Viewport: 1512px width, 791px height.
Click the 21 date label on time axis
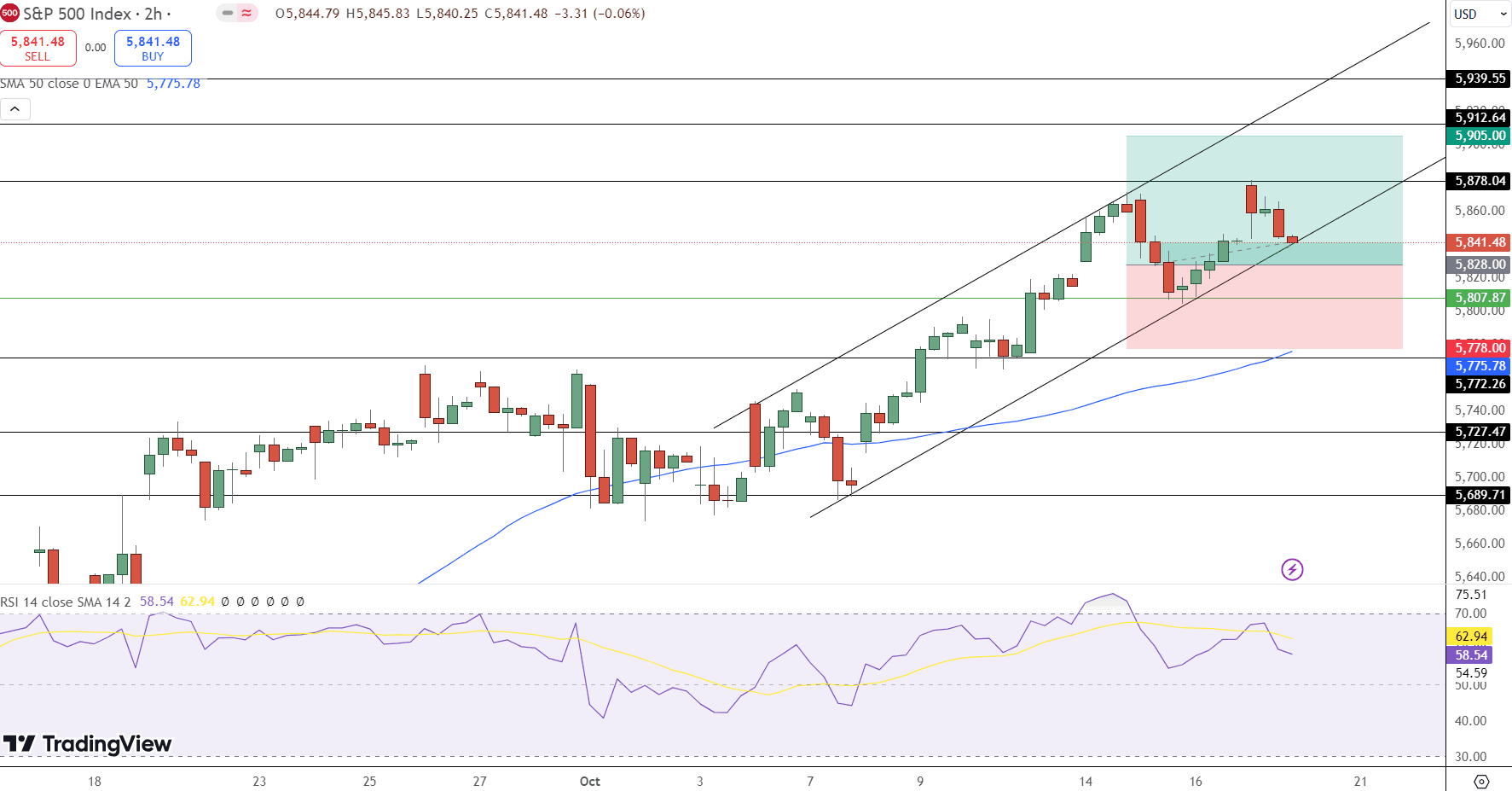click(x=1360, y=781)
